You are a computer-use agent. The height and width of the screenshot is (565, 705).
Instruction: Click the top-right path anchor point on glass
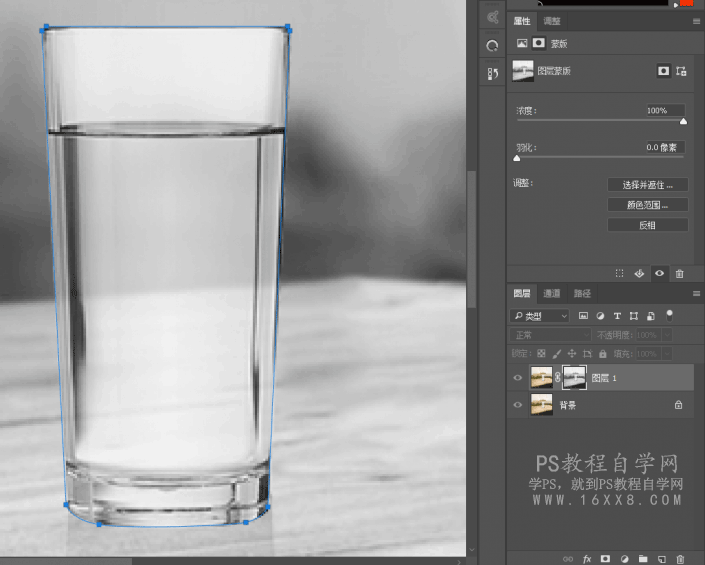(288, 29)
